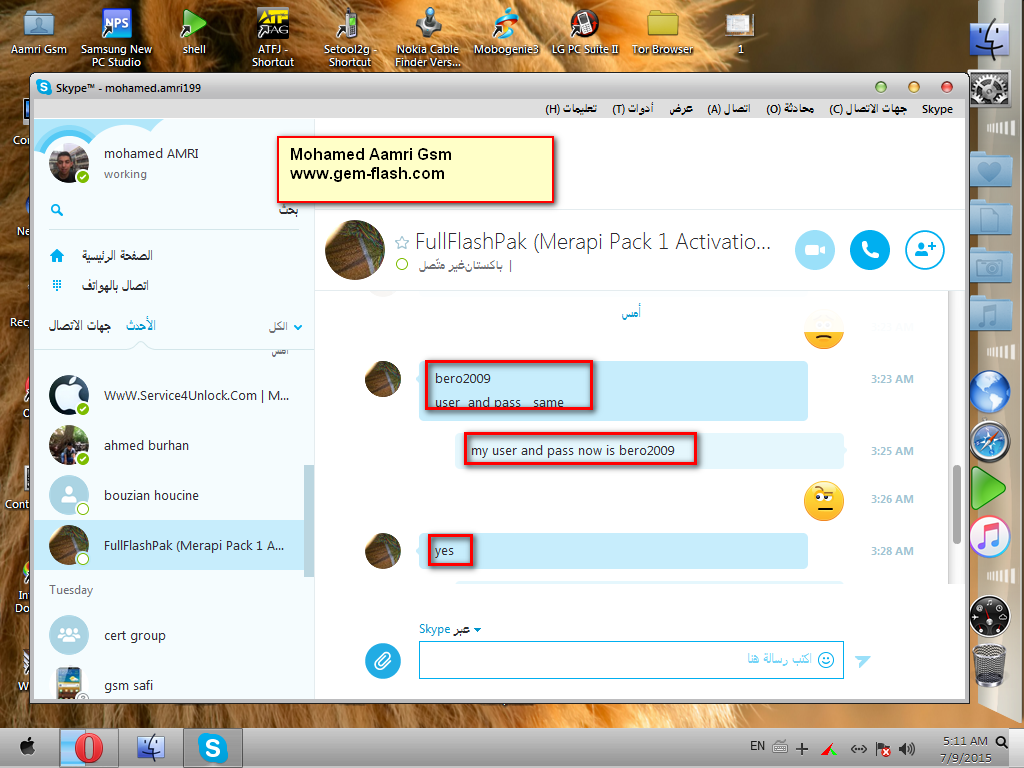
Task: Click the 'yes' message bubble
Action: (613, 551)
